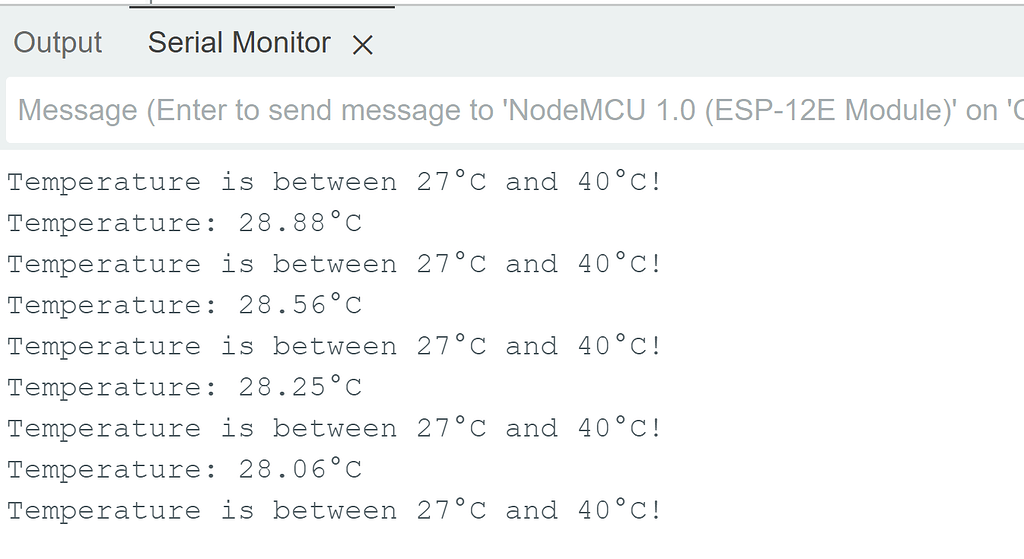
Task: Select the 'Temperature: 28.06°C' output line
Action: [185, 470]
